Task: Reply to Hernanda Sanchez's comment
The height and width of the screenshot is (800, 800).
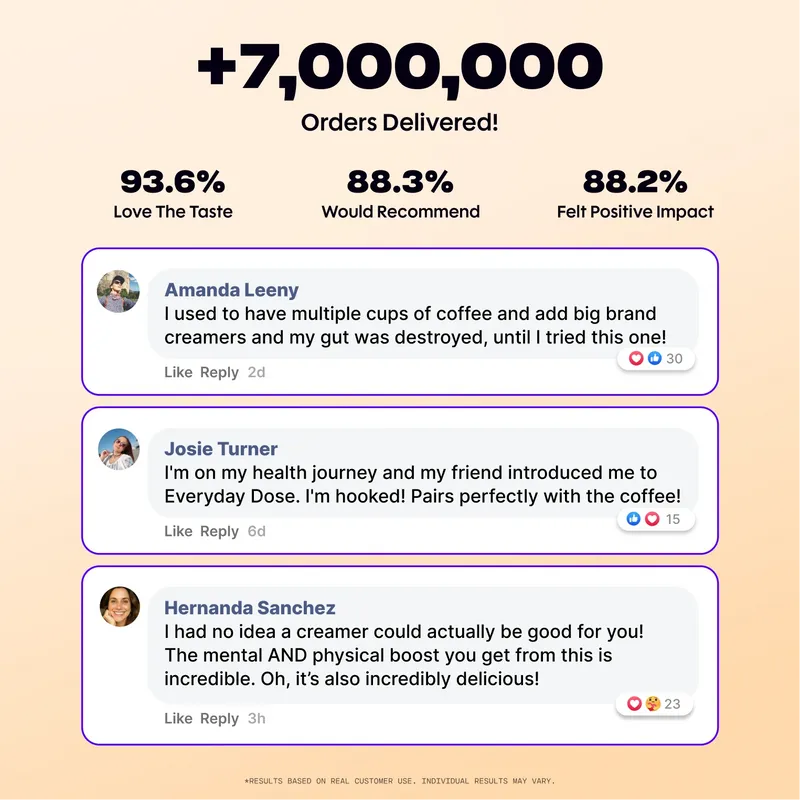Action: (219, 718)
